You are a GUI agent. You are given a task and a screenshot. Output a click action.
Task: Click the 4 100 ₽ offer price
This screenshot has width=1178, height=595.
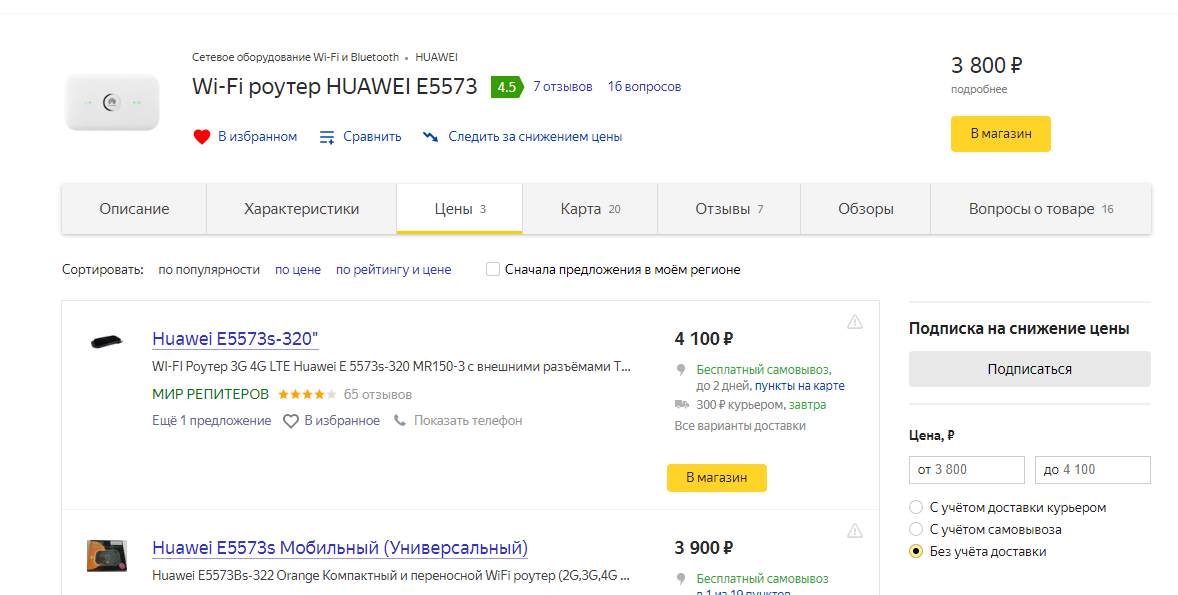(704, 339)
